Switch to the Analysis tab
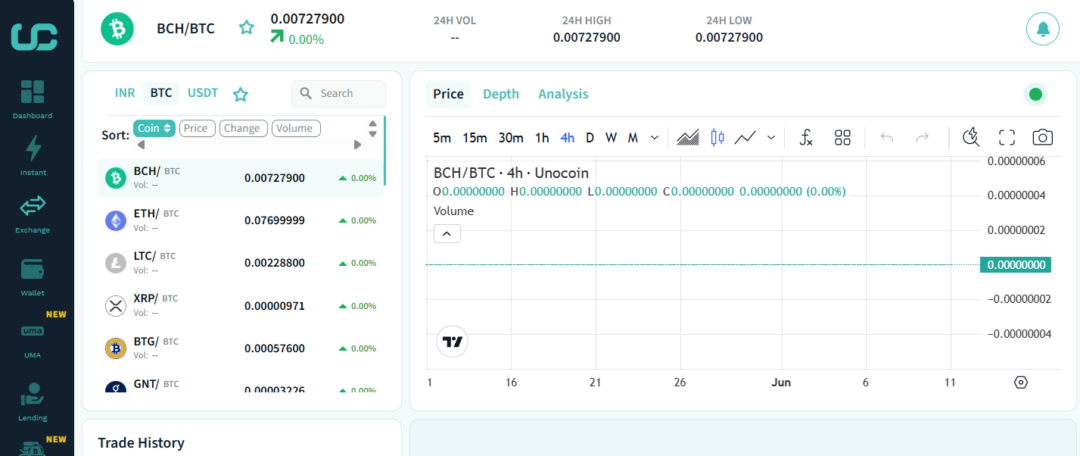Screen dimensions: 1080x456 pos(563,94)
